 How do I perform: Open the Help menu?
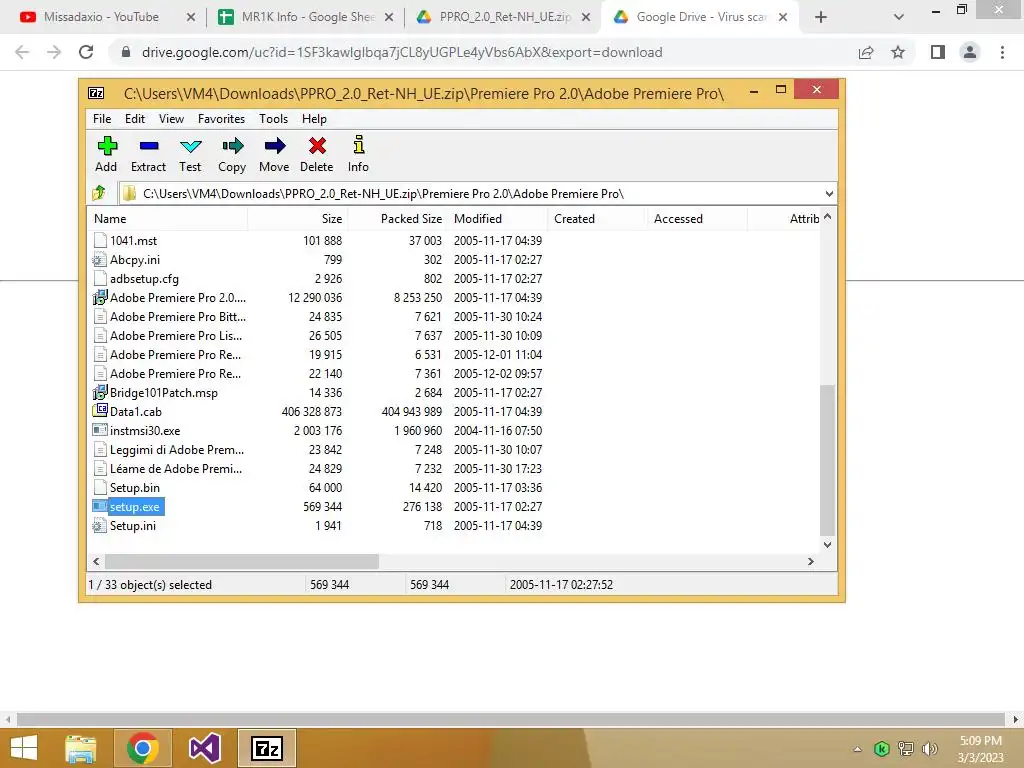pos(314,119)
